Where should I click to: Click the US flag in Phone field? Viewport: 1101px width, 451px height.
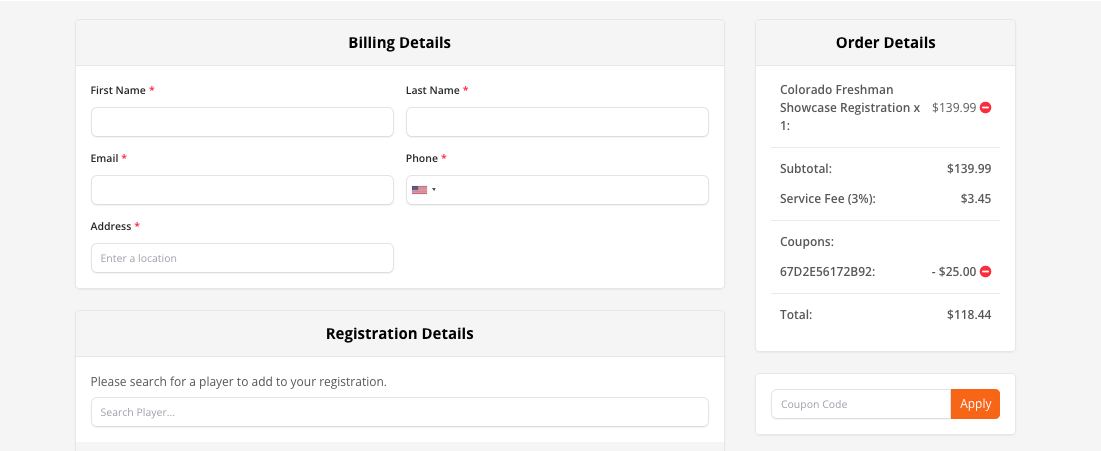click(x=419, y=190)
